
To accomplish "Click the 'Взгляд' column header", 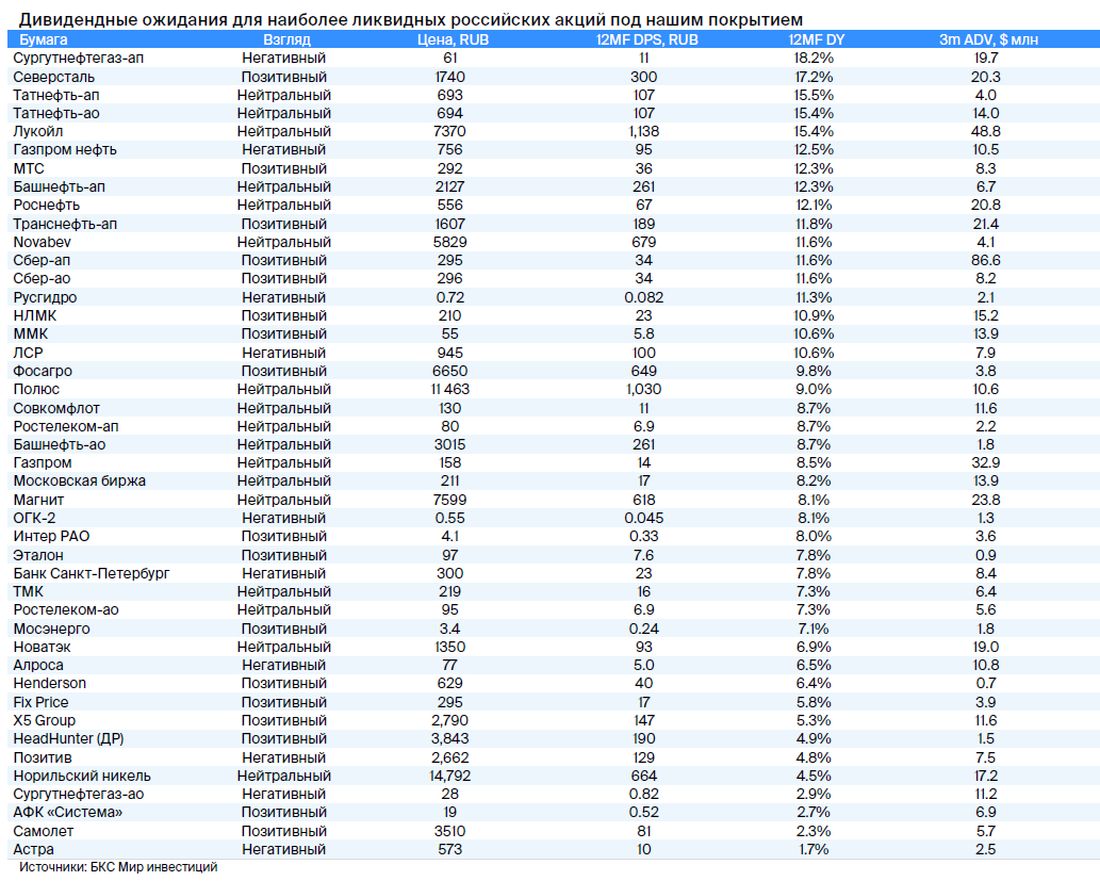I will [x=286, y=40].
